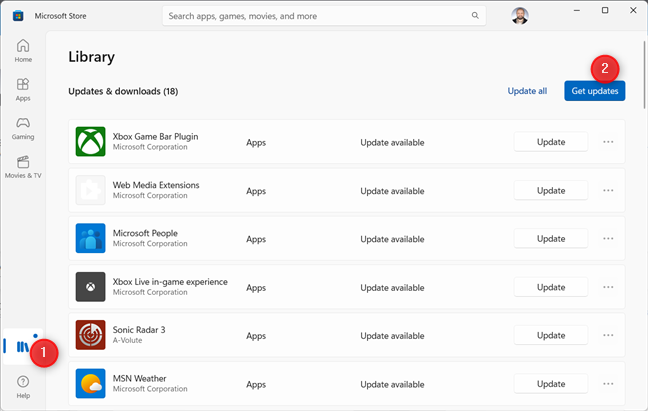Open more options for Web Media Extensions
Screen dimensions: 648x411
point(608,190)
